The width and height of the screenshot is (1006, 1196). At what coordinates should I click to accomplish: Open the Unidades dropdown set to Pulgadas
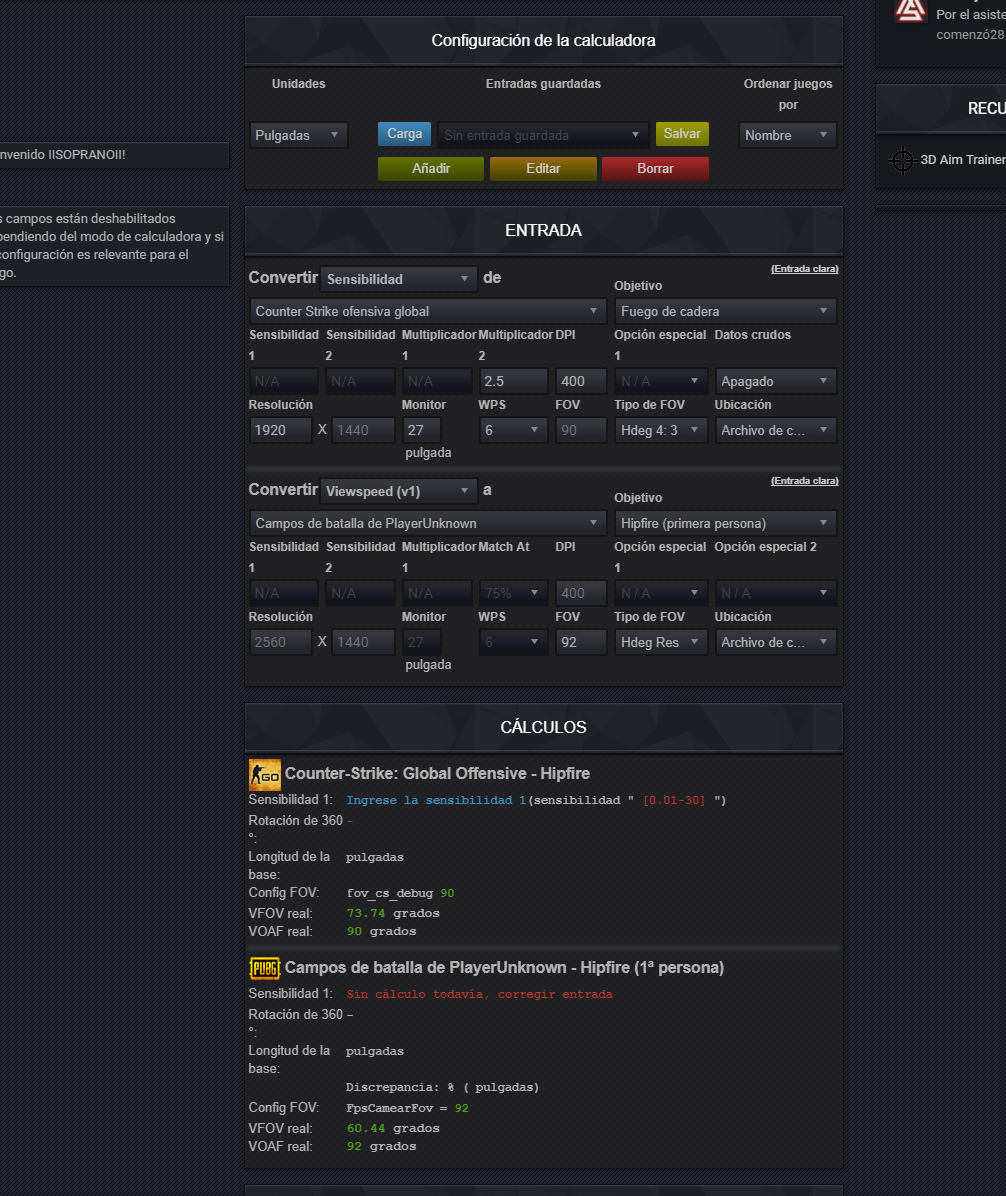298,135
